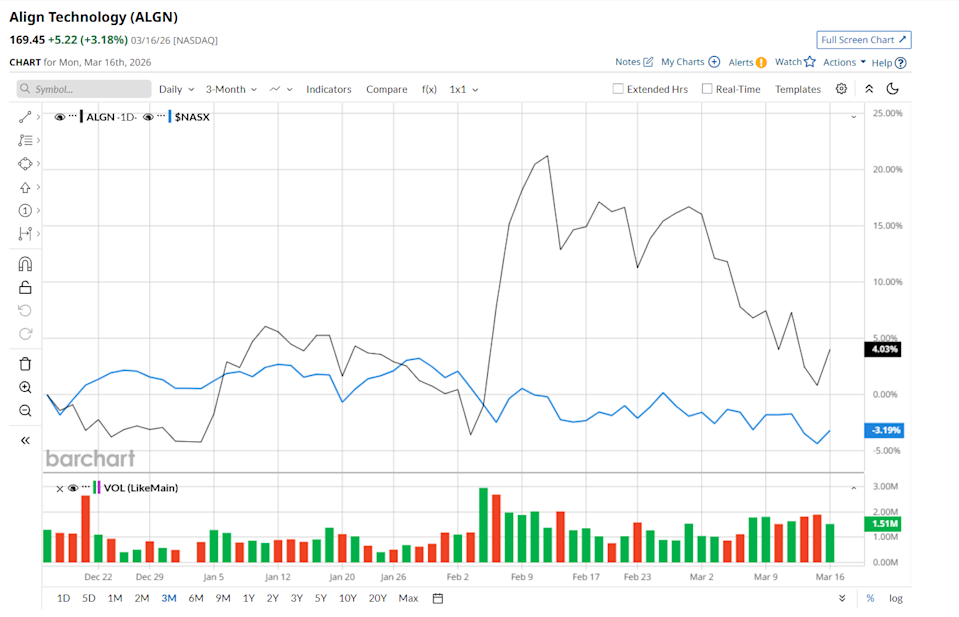Delete drawings with the trash icon
Viewport: 959px width, 617px height.
point(25,363)
